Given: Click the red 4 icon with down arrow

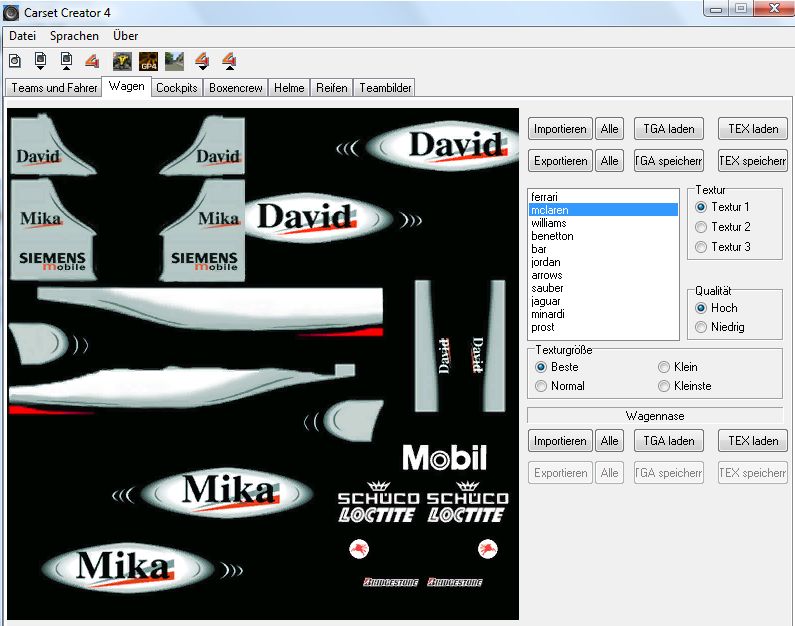Looking at the screenshot, I should pos(201,61).
